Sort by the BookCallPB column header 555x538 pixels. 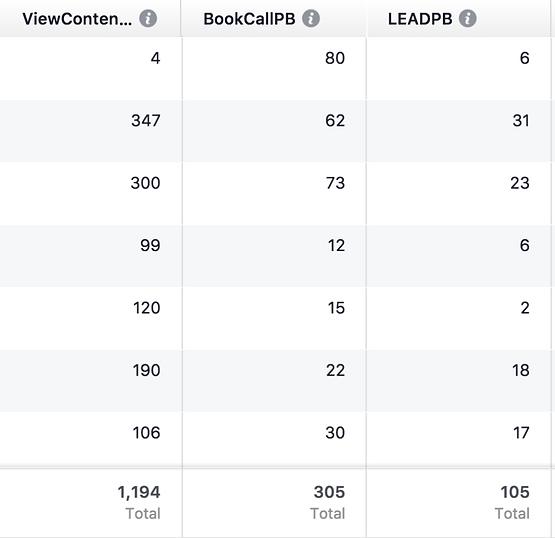249,19
